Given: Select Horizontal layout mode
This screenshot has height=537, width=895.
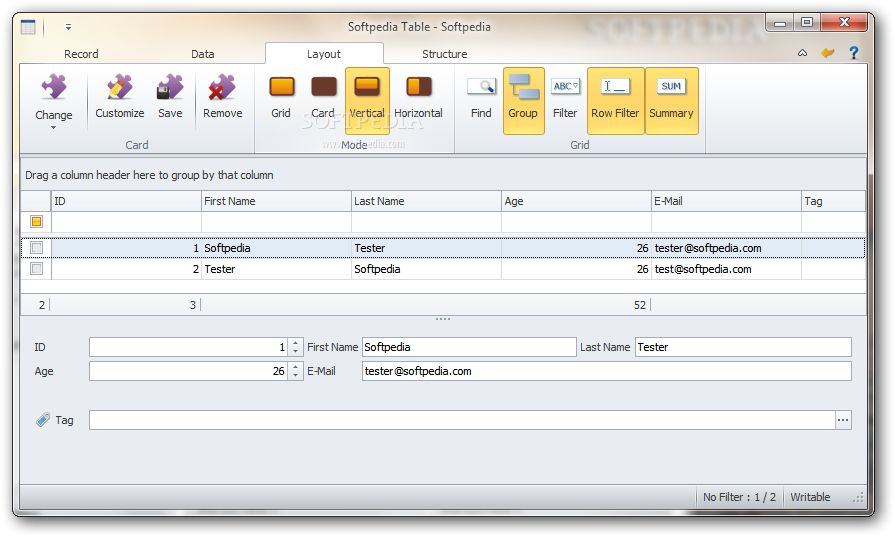Looking at the screenshot, I should (x=418, y=97).
